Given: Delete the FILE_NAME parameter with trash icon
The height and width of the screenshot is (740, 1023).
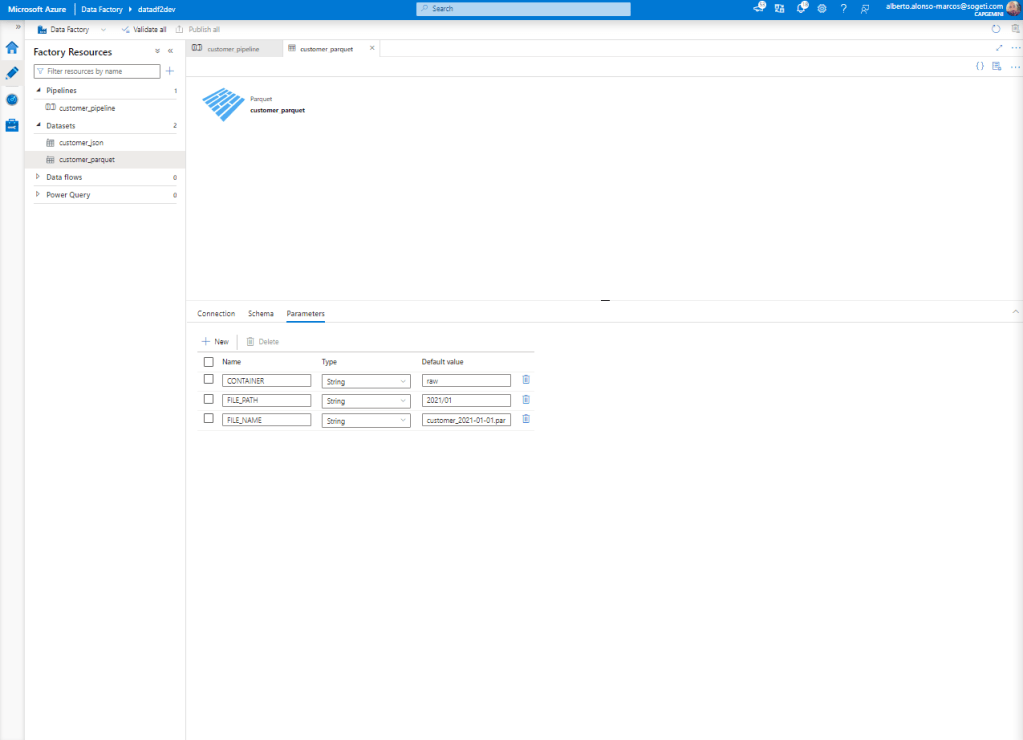Looking at the screenshot, I should pyautogui.click(x=526, y=419).
